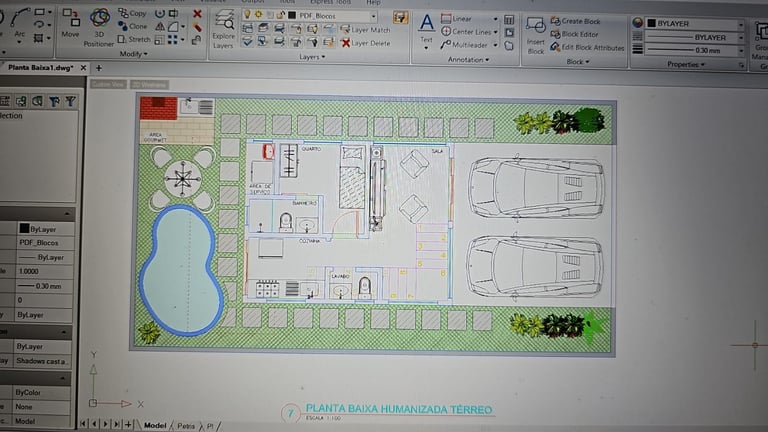Open the Block Editor
Viewport: 768px width, 432px height.
(574, 34)
